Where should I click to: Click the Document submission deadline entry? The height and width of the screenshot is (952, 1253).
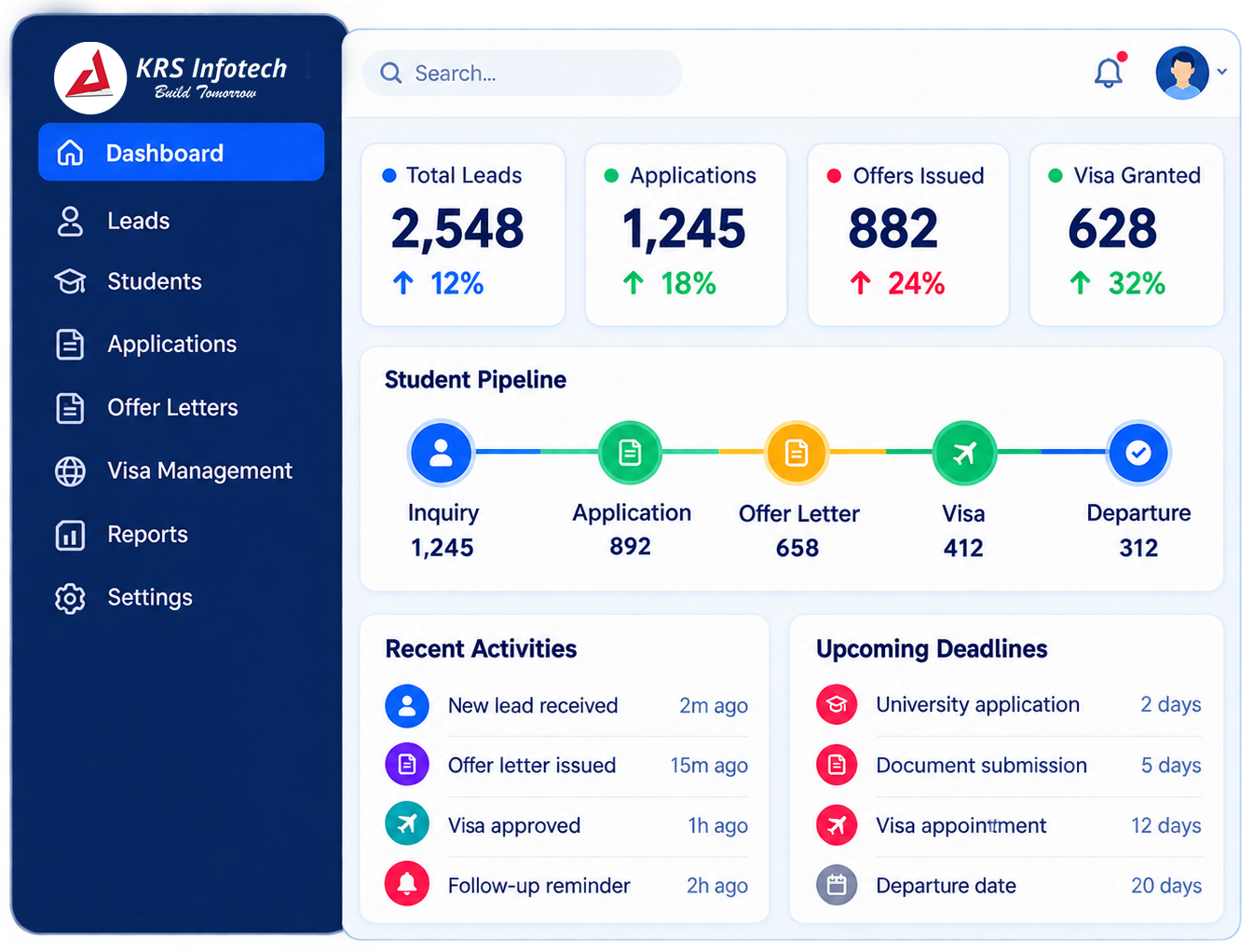click(x=1009, y=765)
